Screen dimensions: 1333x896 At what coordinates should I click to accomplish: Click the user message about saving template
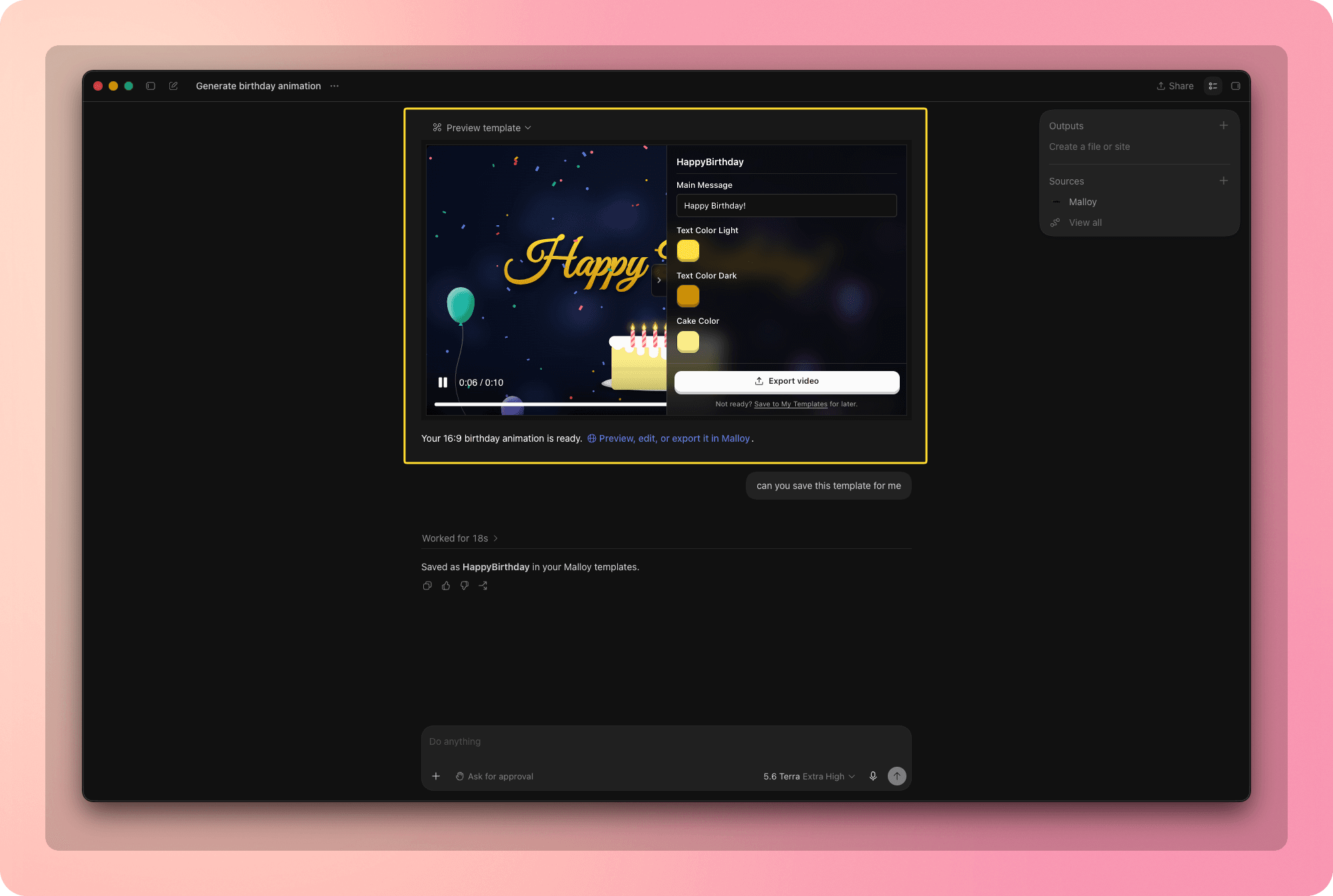click(x=828, y=486)
